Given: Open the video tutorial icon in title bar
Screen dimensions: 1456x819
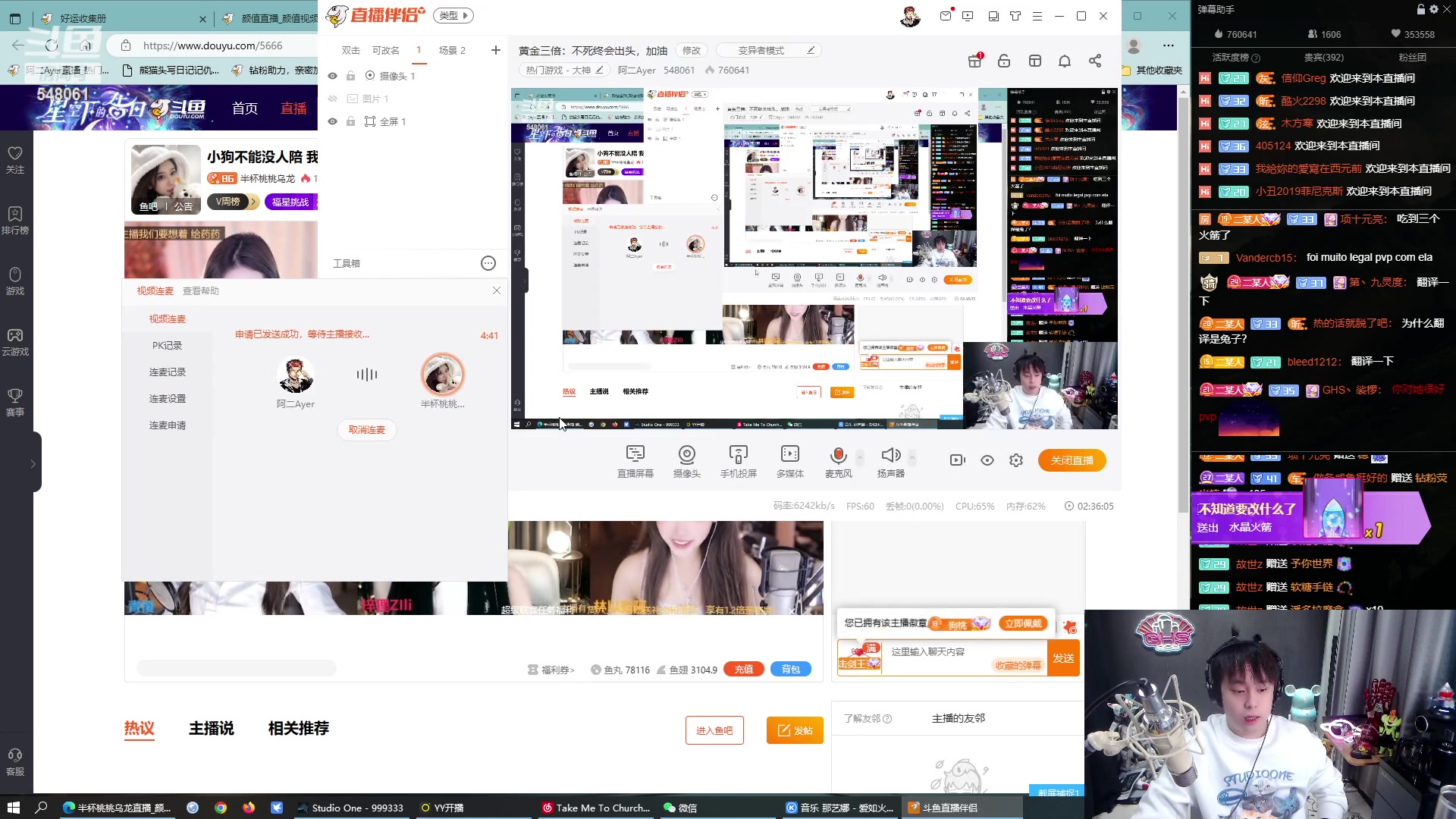Looking at the screenshot, I should pyautogui.click(x=968, y=16).
